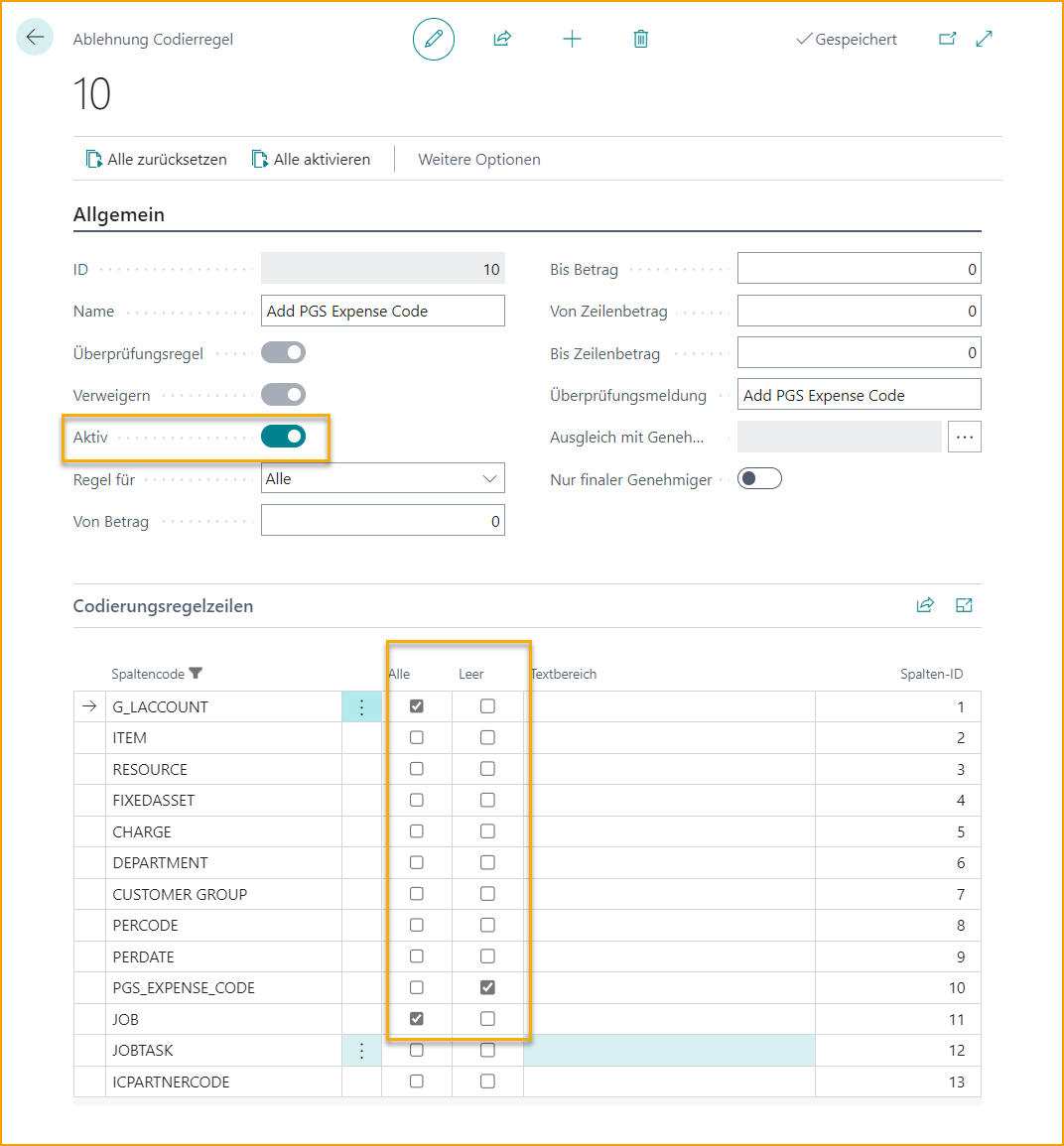
Task: Uncheck the Alle box for JOB
Action: pos(417,1019)
